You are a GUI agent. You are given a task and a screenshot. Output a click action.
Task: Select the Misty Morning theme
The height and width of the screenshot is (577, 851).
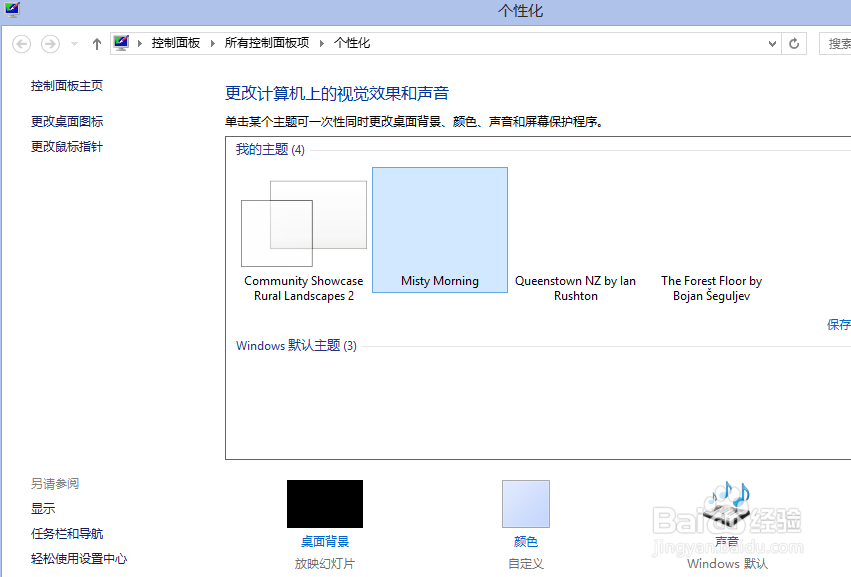pos(440,230)
